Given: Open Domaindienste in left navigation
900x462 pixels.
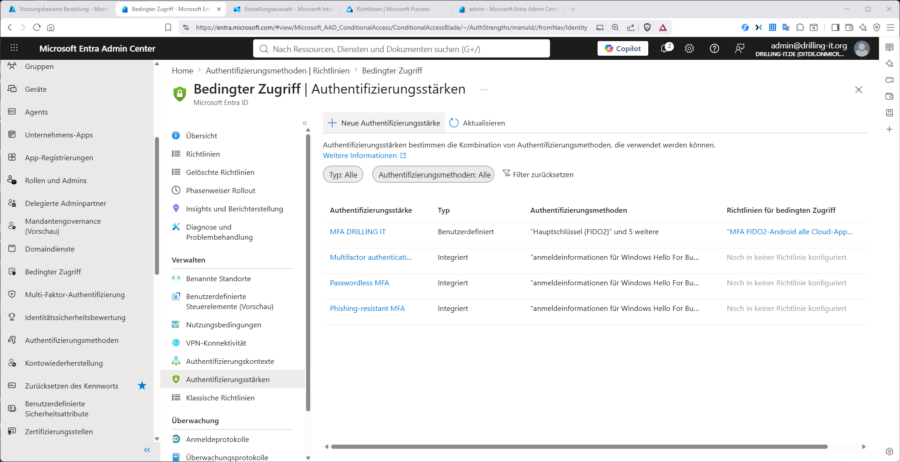Looking at the screenshot, I should click(x=50, y=249).
